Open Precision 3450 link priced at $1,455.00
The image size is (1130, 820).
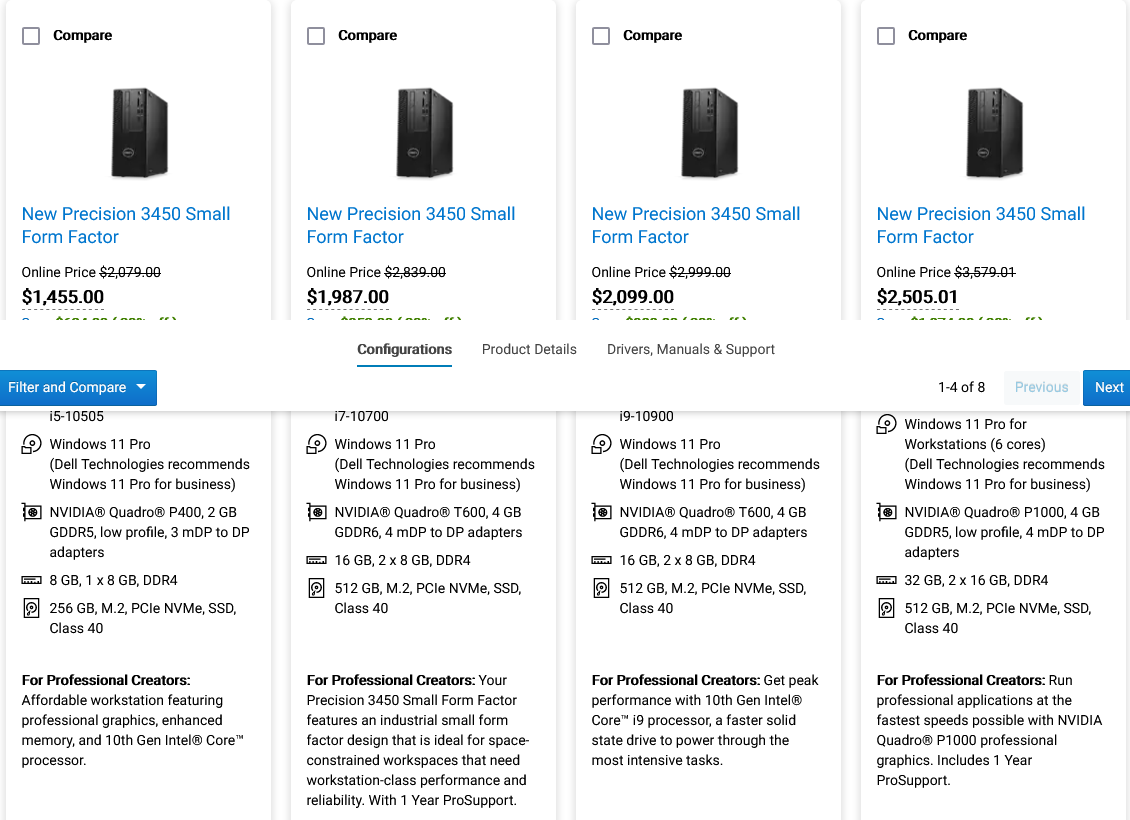click(125, 226)
